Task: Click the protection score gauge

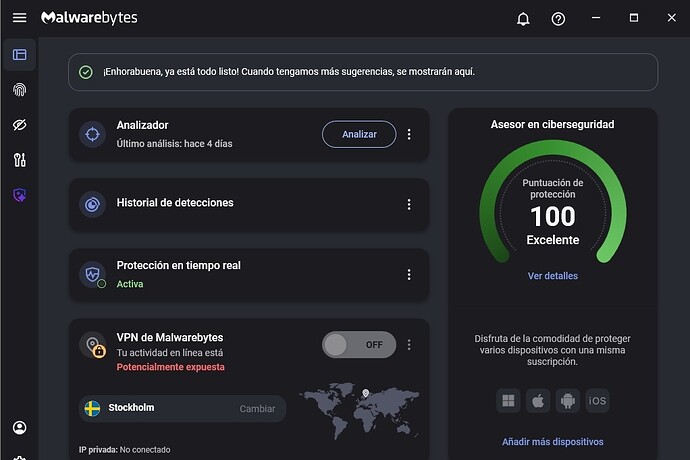Action: [553, 202]
